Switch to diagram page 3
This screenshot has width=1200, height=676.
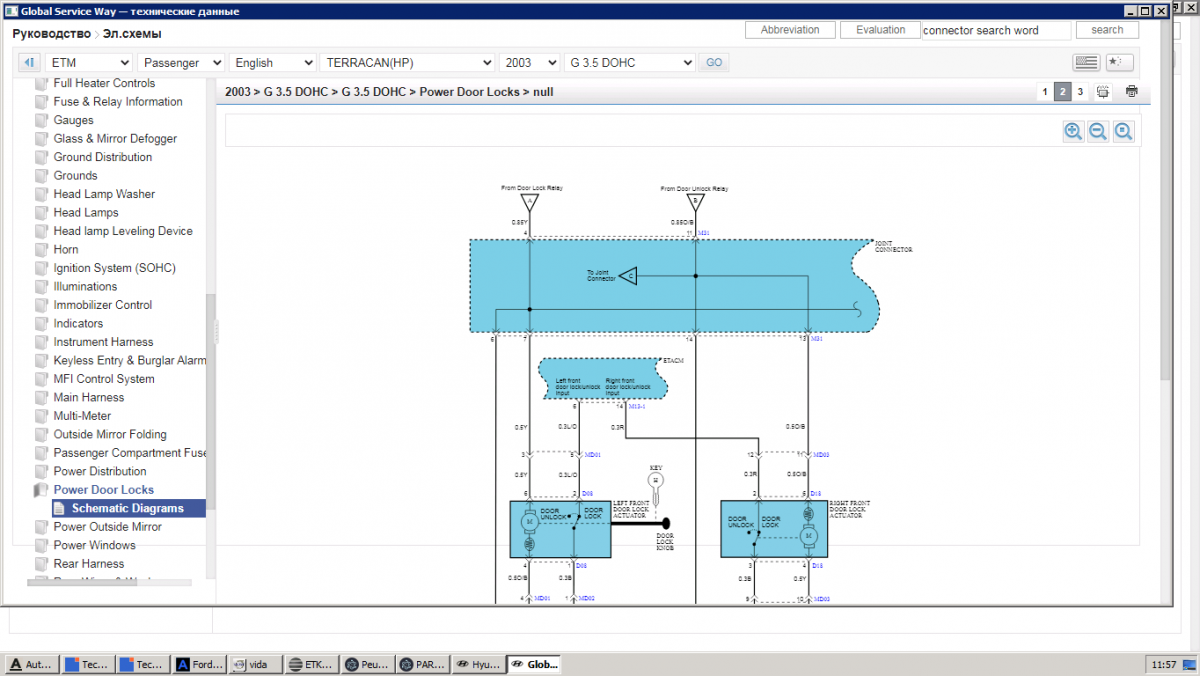tap(1080, 92)
